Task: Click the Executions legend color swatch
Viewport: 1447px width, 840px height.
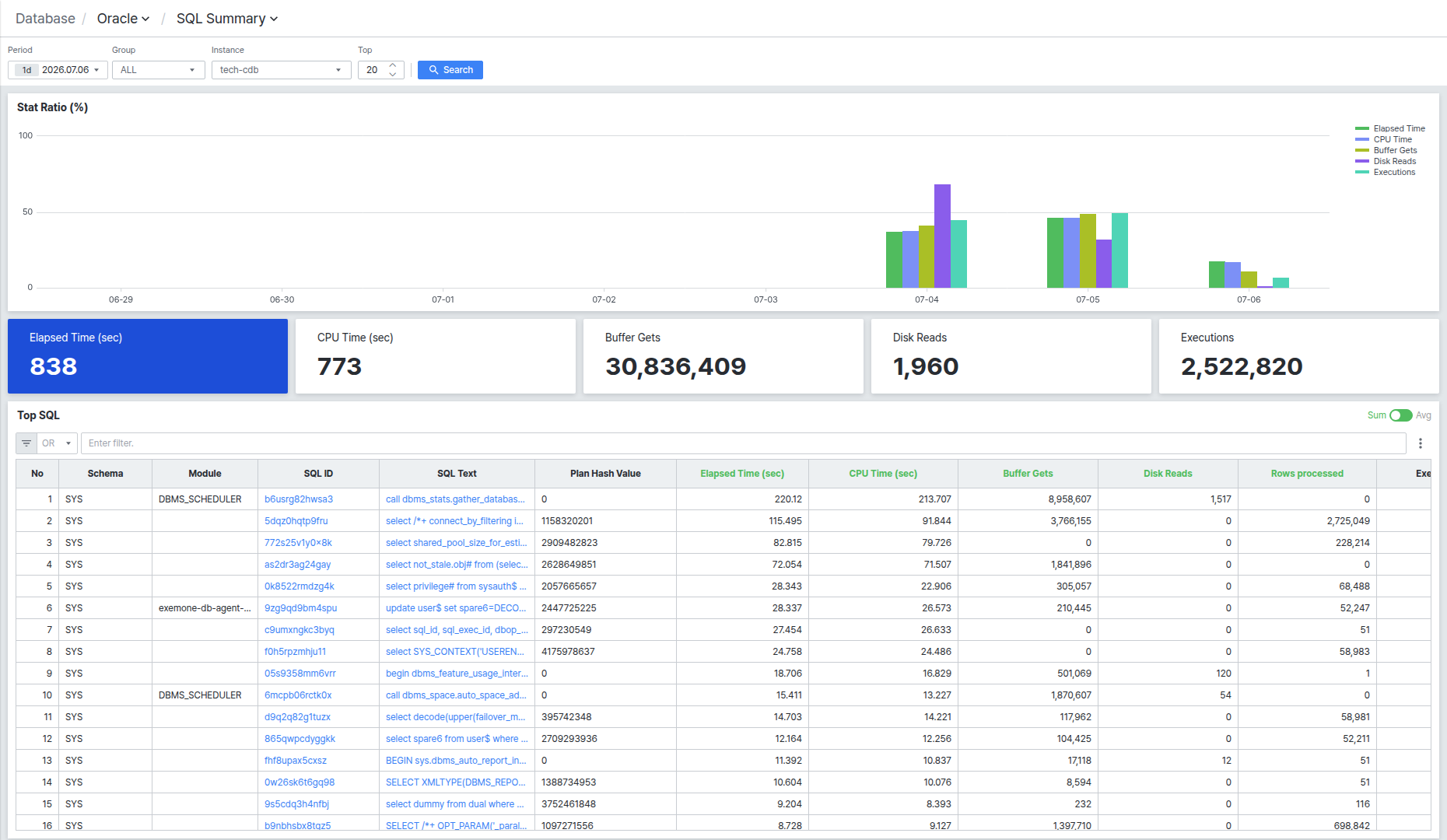Action: click(1362, 172)
